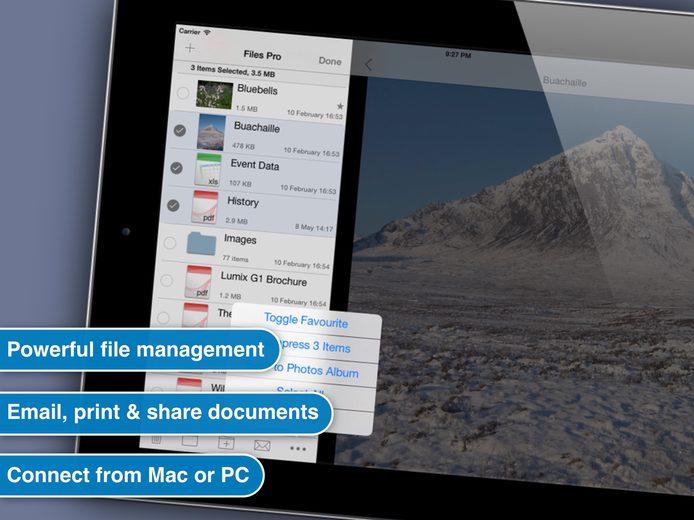Click the Event Data xls icon
694x520 pixels.
(208, 169)
